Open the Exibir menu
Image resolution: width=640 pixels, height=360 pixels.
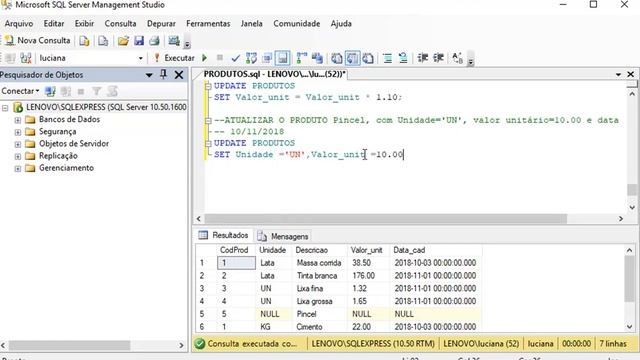pos(84,24)
